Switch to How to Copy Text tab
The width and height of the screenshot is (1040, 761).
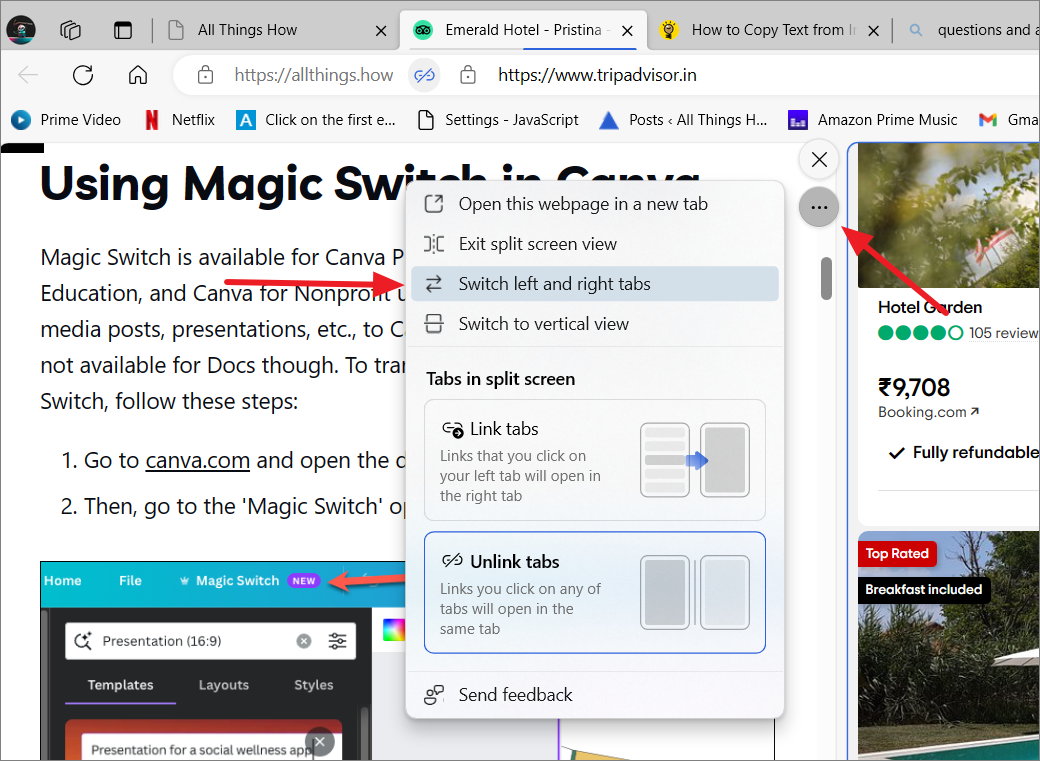point(768,31)
